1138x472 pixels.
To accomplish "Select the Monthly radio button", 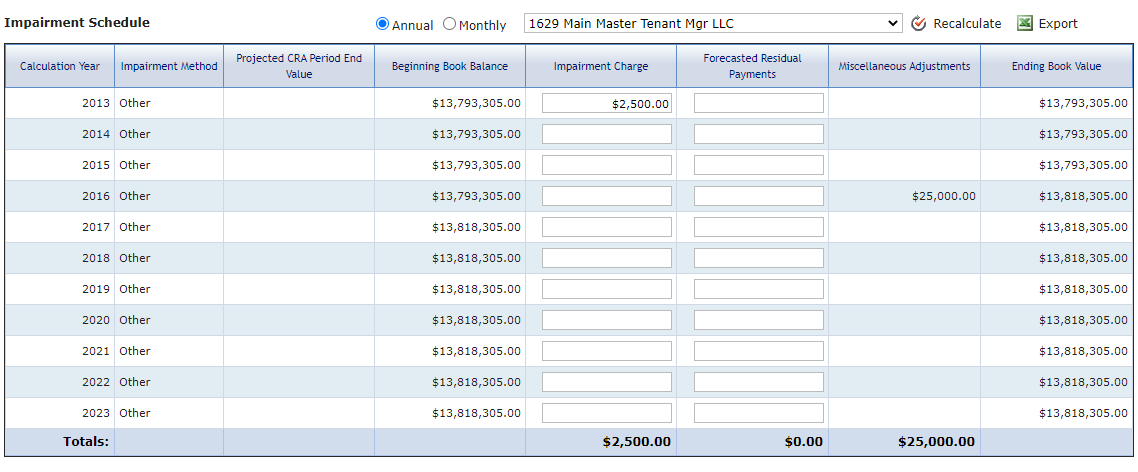I will pyautogui.click(x=449, y=24).
